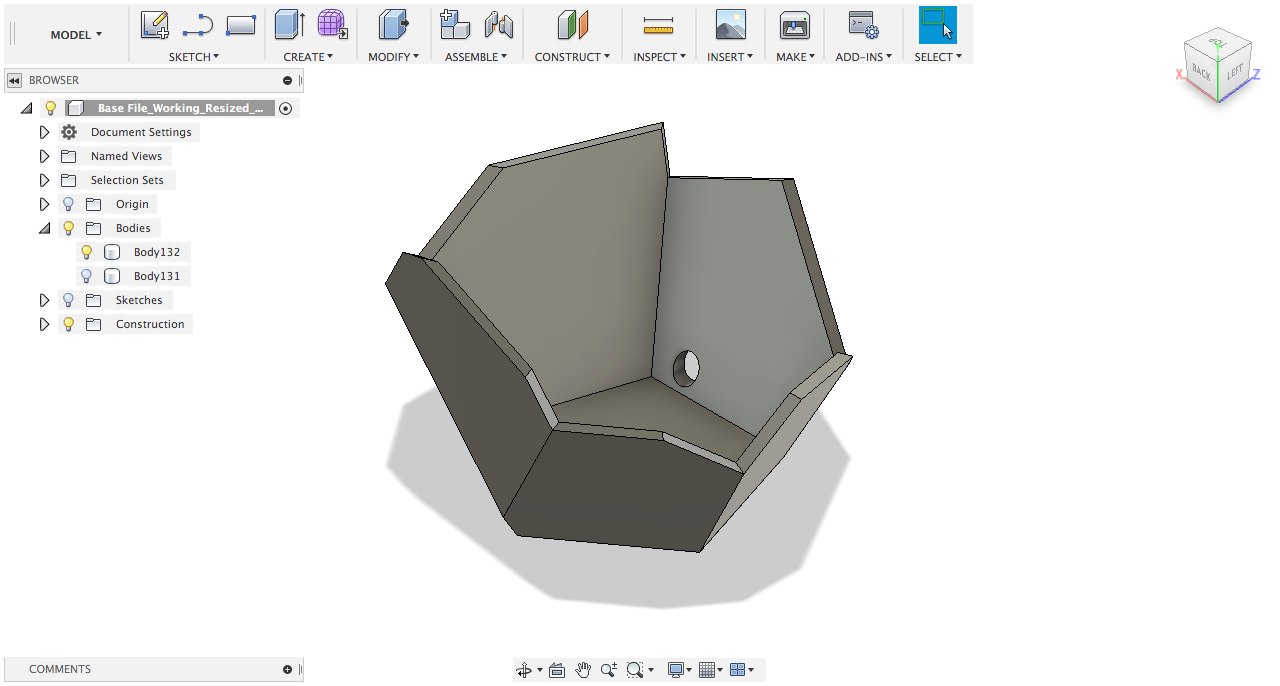The height and width of the screenshot is (686, 1280).
Task: Click the LEFT face of ViewCube
Action: tap(1235, 72)
